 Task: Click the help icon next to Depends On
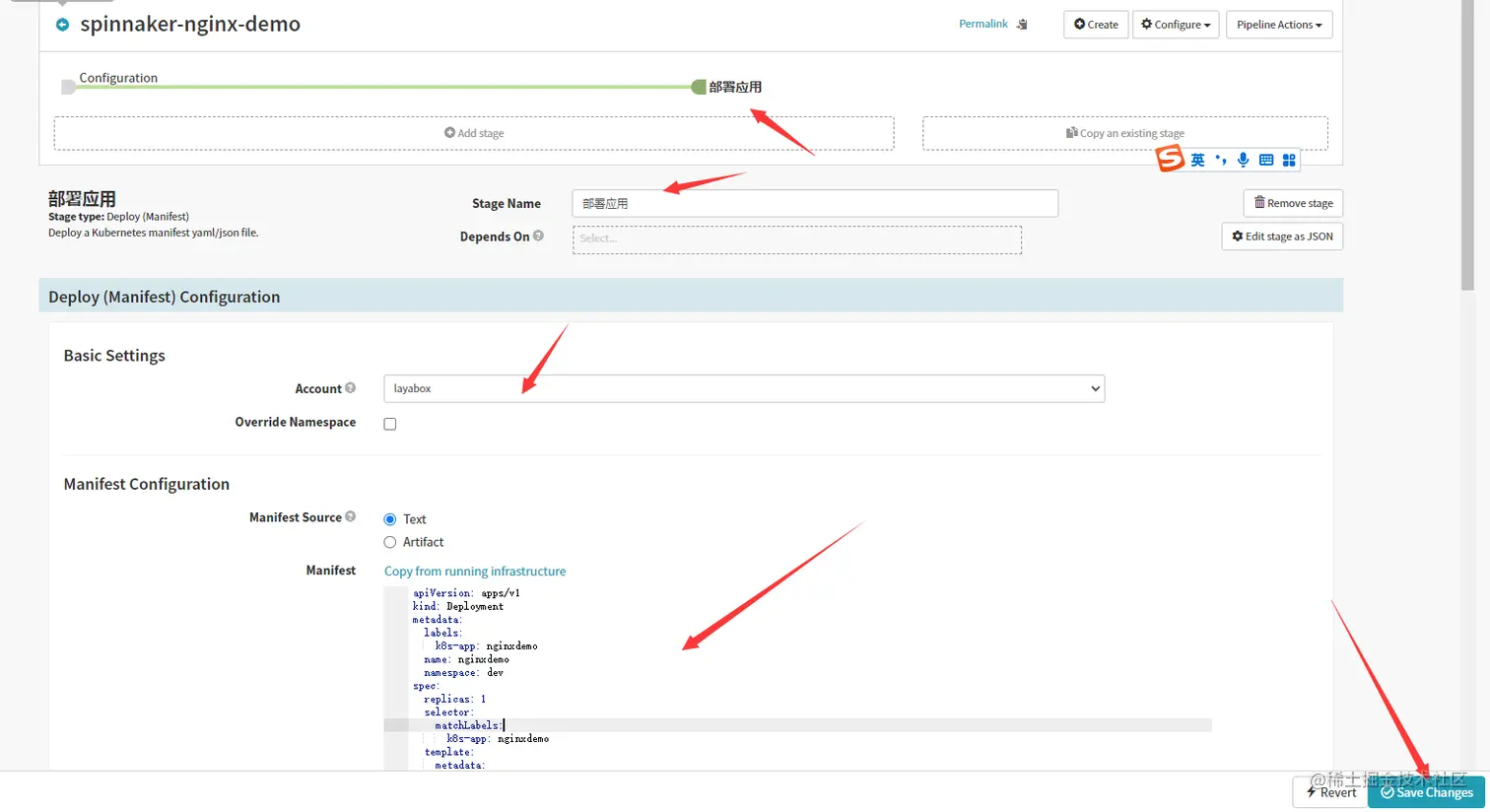coord(538,236)
